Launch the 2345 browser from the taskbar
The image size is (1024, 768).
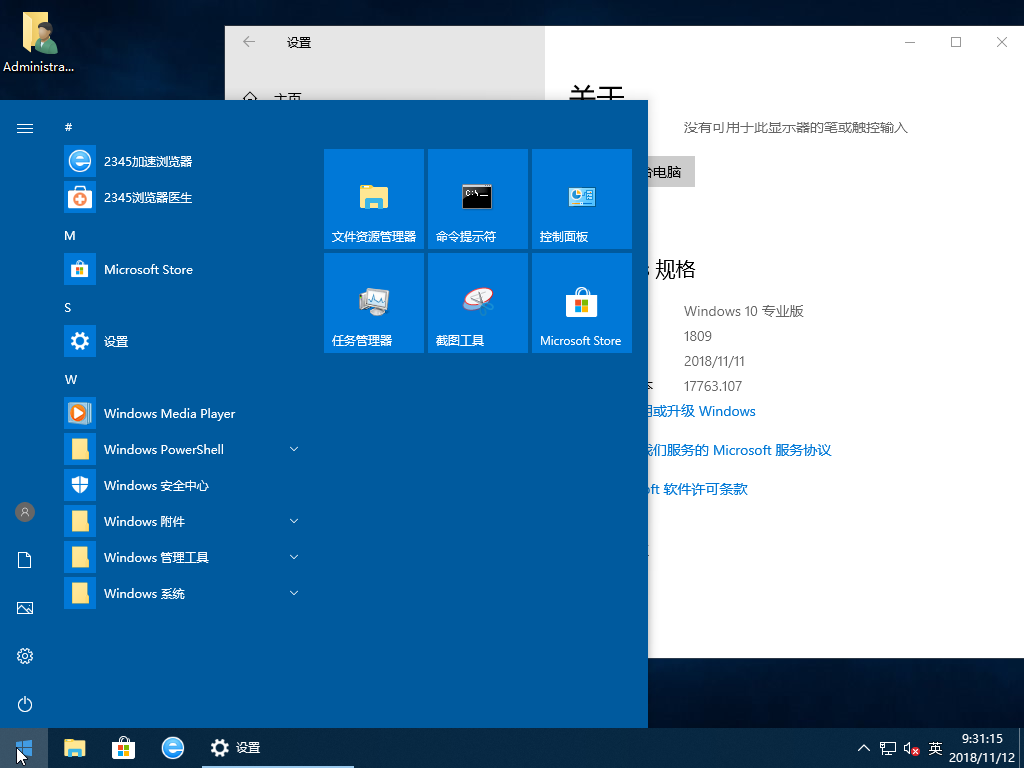coord(172,748)
